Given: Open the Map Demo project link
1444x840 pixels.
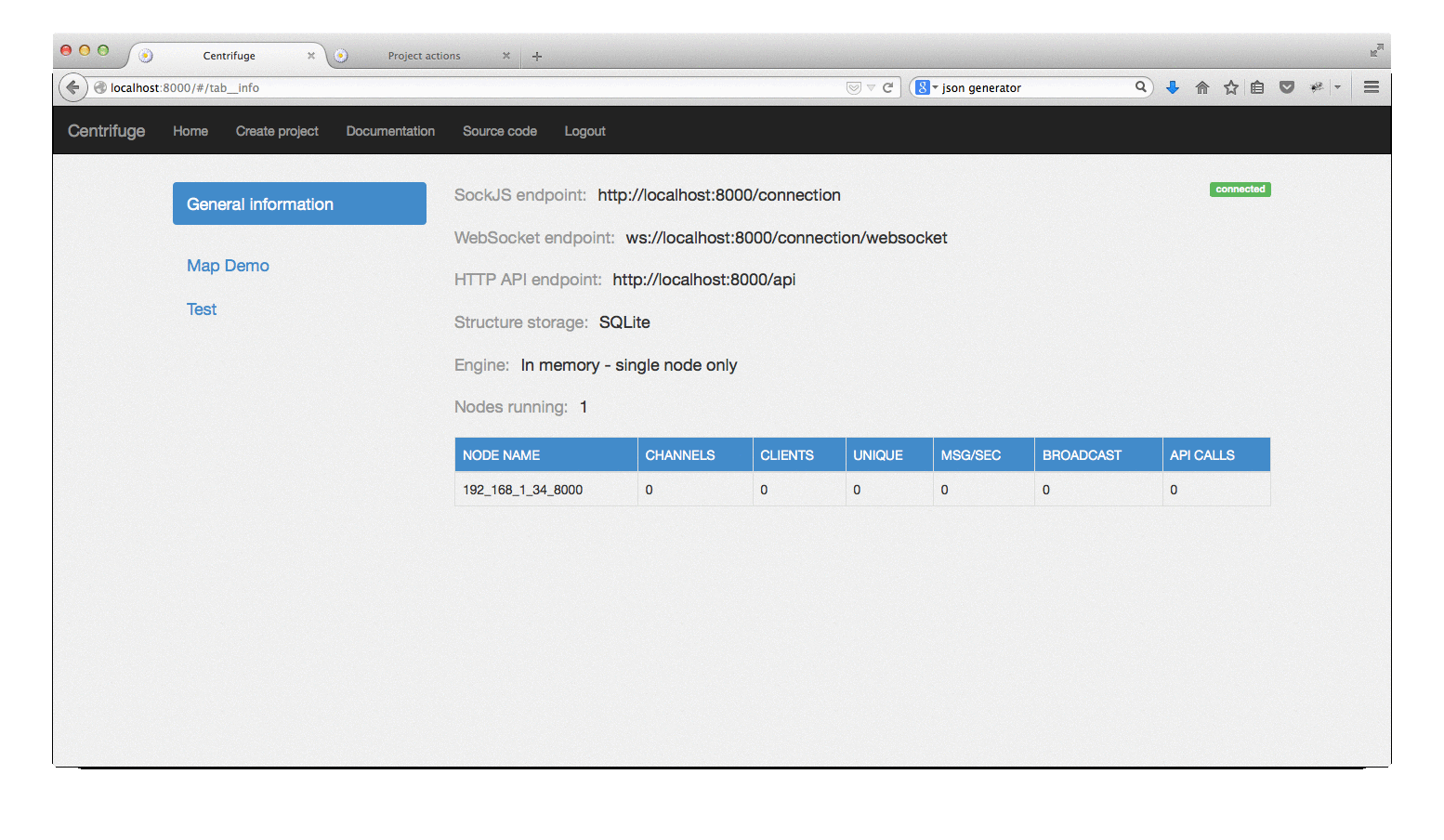Looking at the screenshot, I should click(x=228, y=266).
